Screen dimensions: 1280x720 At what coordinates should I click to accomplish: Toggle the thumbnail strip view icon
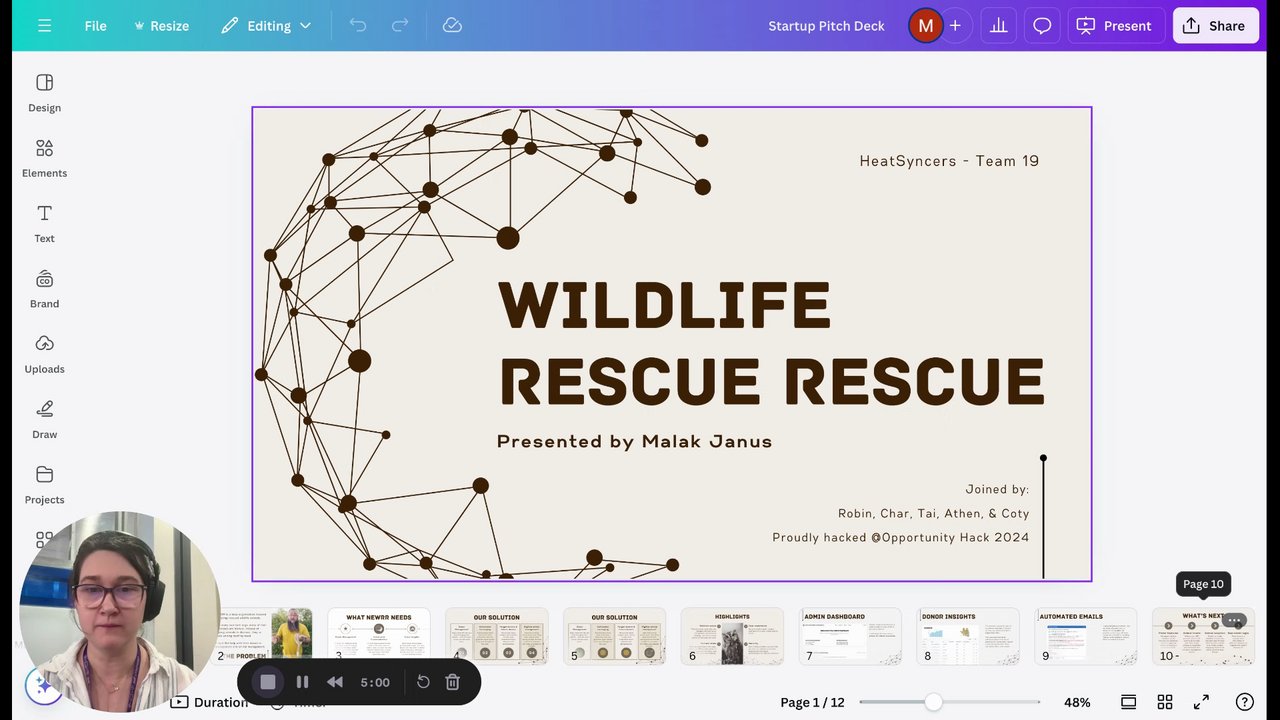tap(1128, 702)
